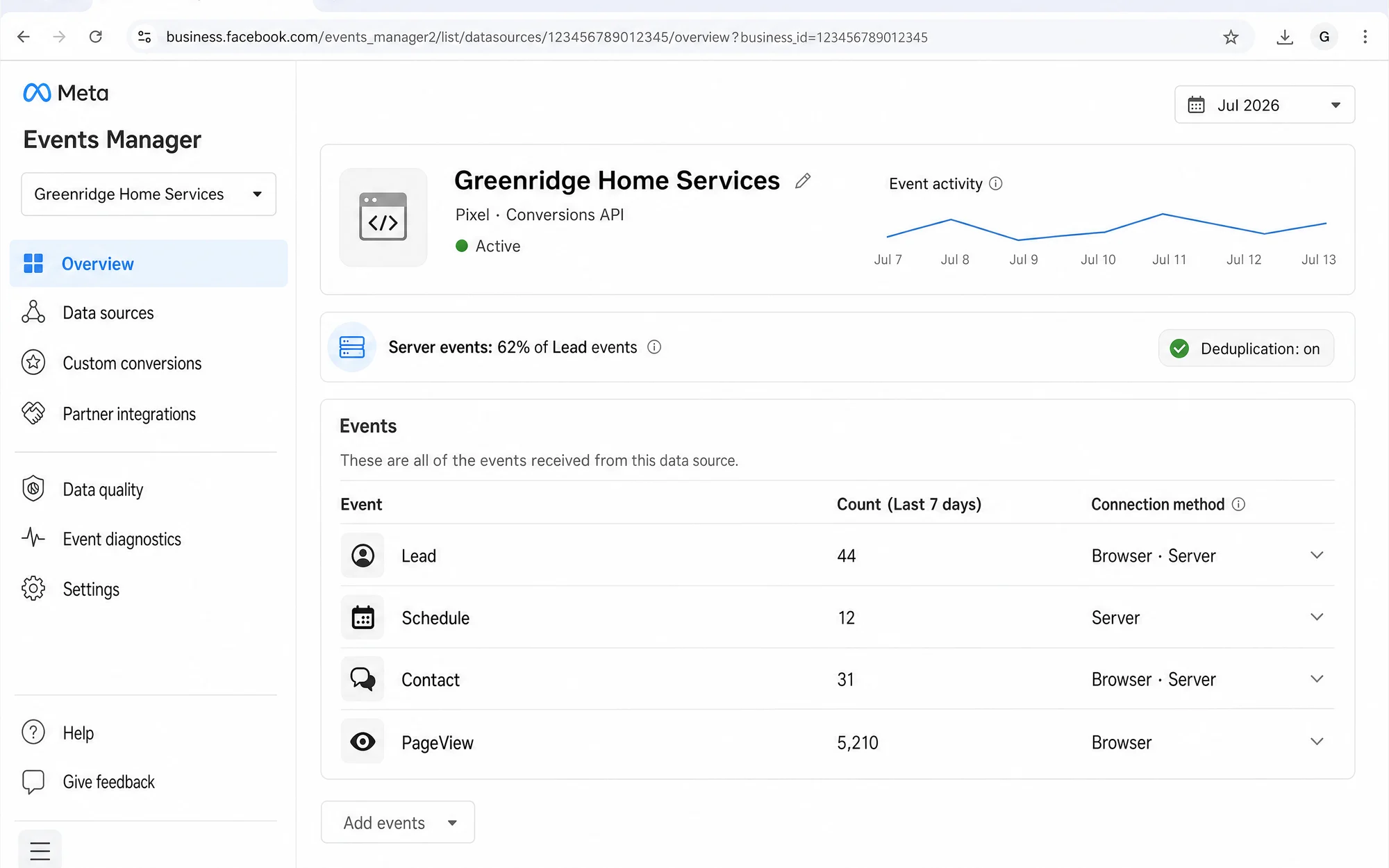Select Overview in sidebar
The width and height of the screenshot is (1389, 868).
tap(149, 264)
